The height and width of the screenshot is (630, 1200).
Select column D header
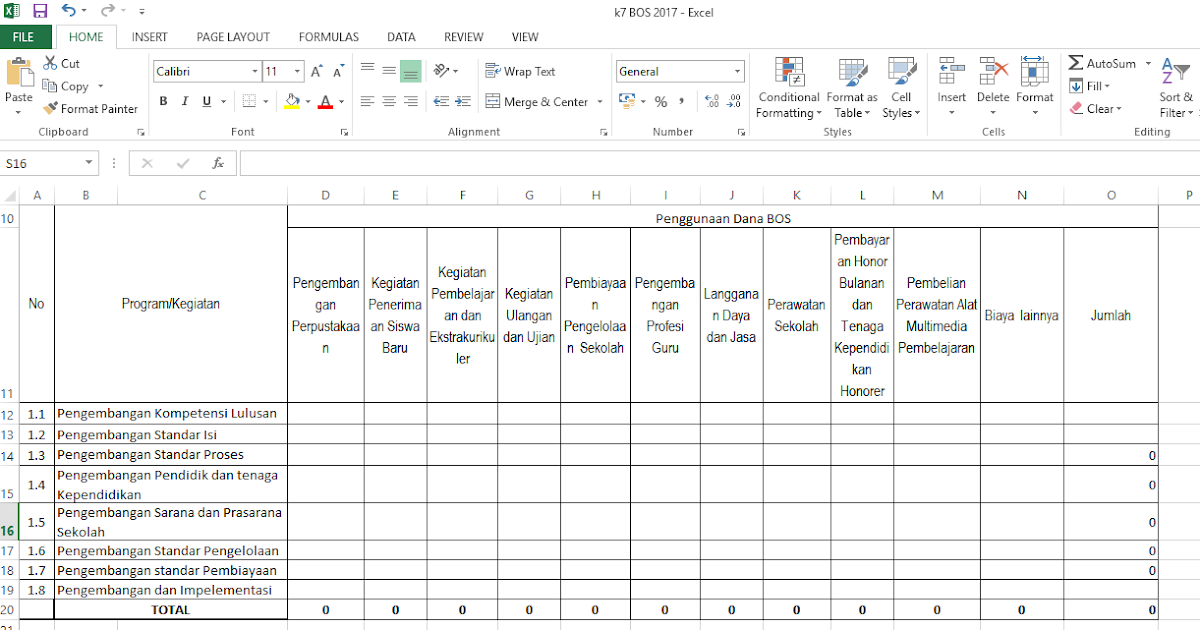[x=325, y=195]
